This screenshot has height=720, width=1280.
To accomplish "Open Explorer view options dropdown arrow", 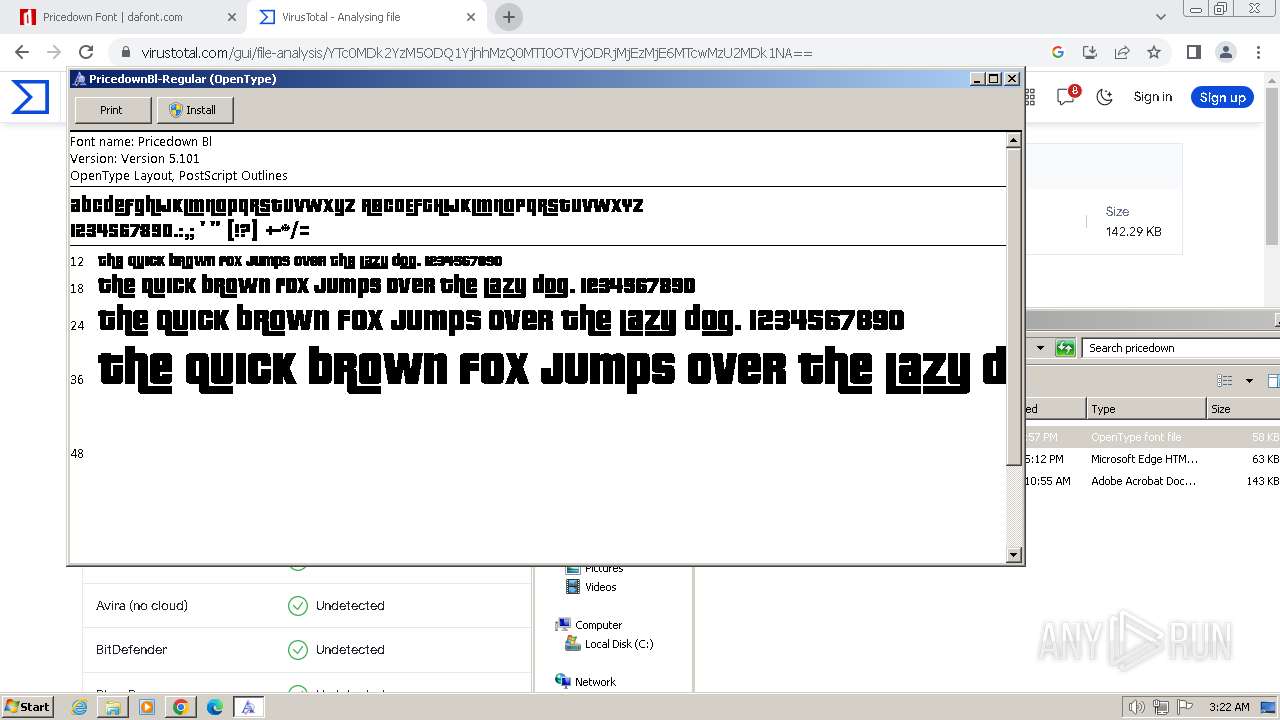I will pyautogui.click(x=1249, y=381).
